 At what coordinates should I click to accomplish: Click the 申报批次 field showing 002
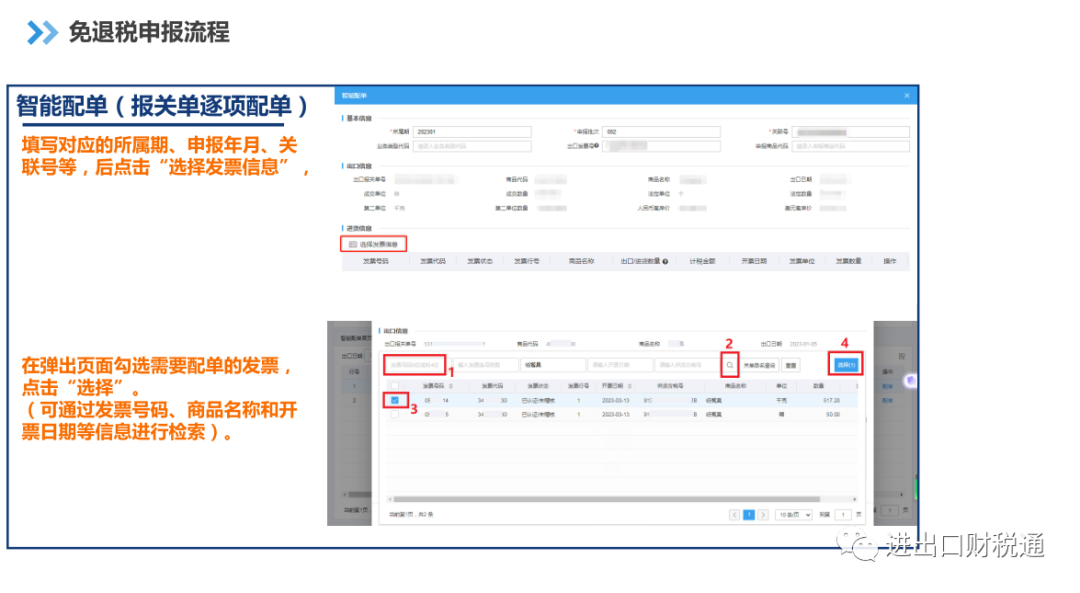coord(661,132)
